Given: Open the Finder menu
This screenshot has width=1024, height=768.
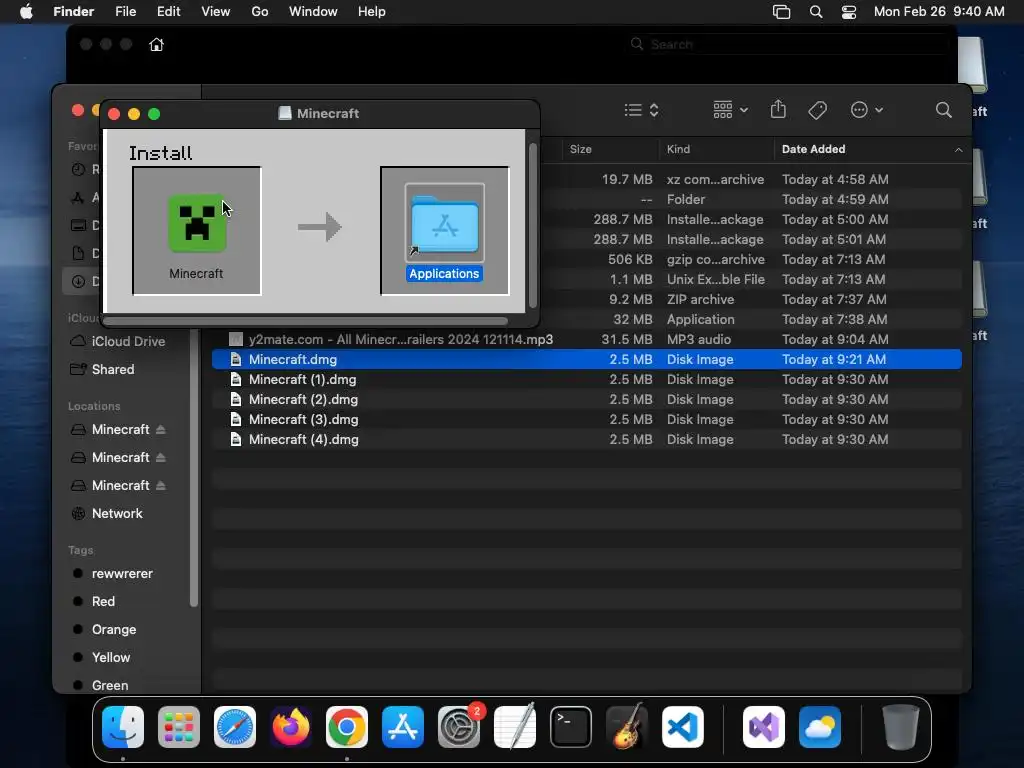Looking at the screenshot, I should (x=73, y=12).
